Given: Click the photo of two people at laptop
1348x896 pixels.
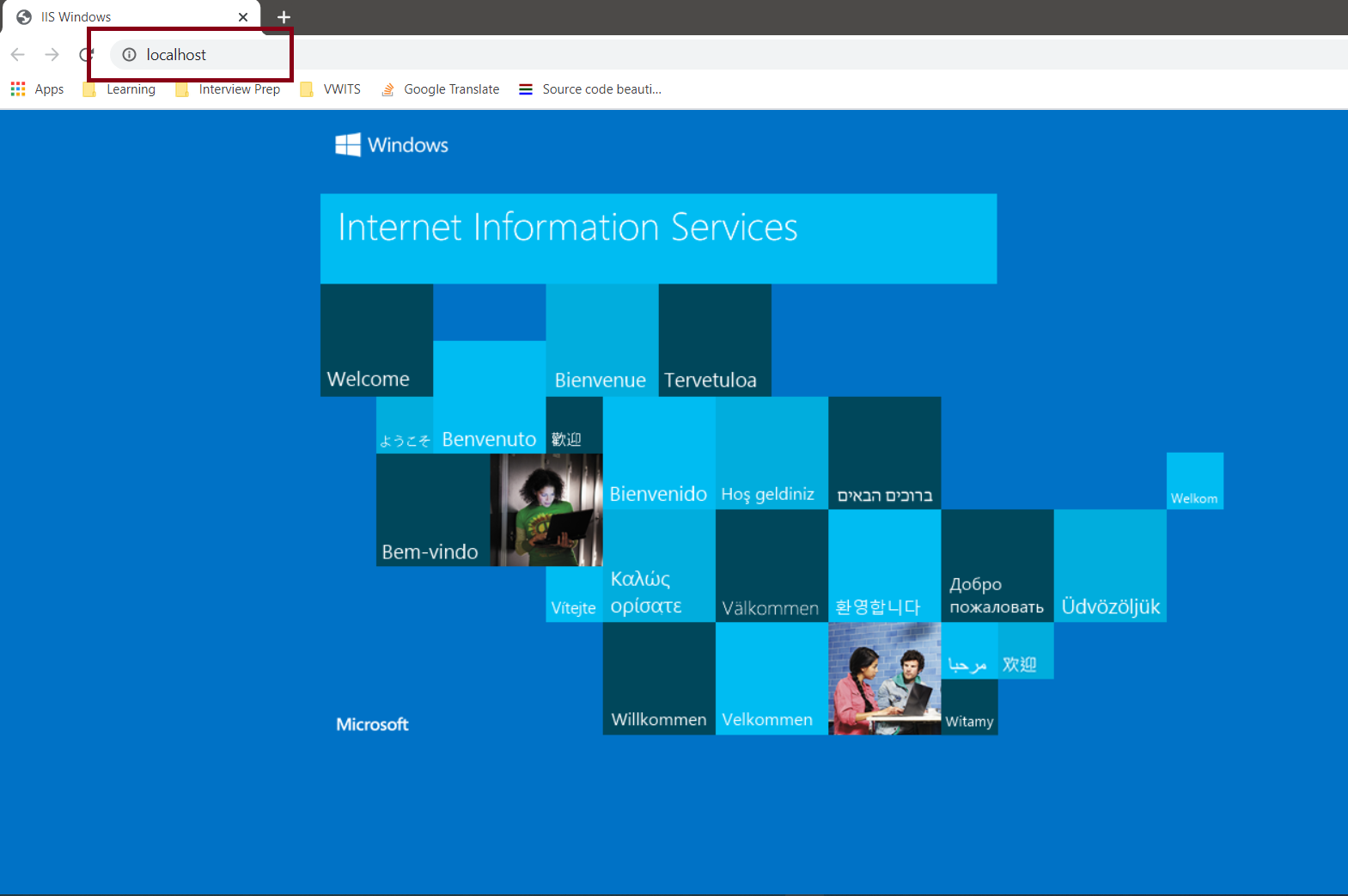Looking at the screenshot, I should [x=885, y=679].
